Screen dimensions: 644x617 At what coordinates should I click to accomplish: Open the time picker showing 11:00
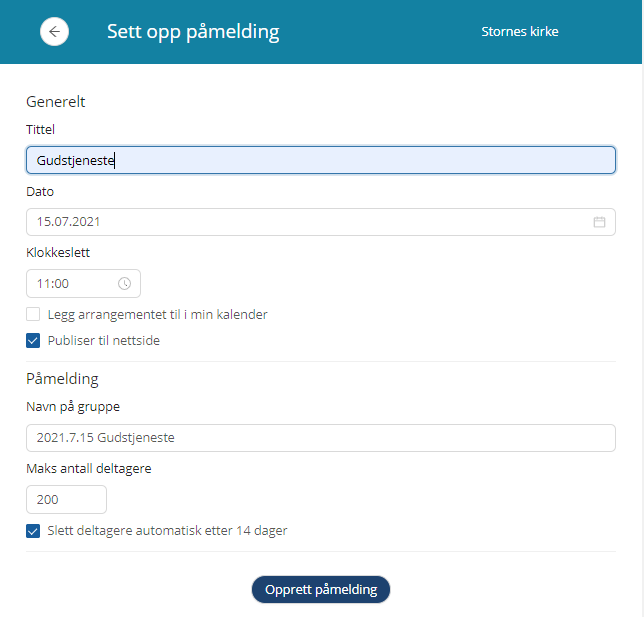click(83, 283)
